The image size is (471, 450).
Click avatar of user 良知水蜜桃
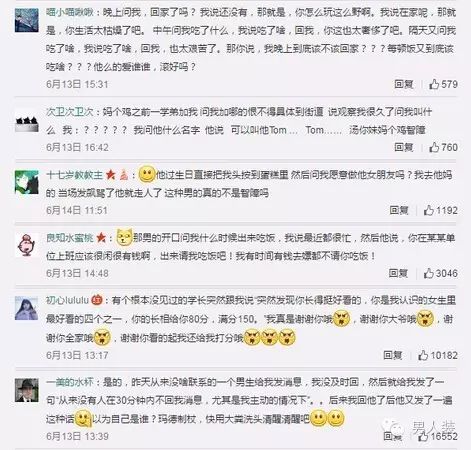click(x=27, y=245)
